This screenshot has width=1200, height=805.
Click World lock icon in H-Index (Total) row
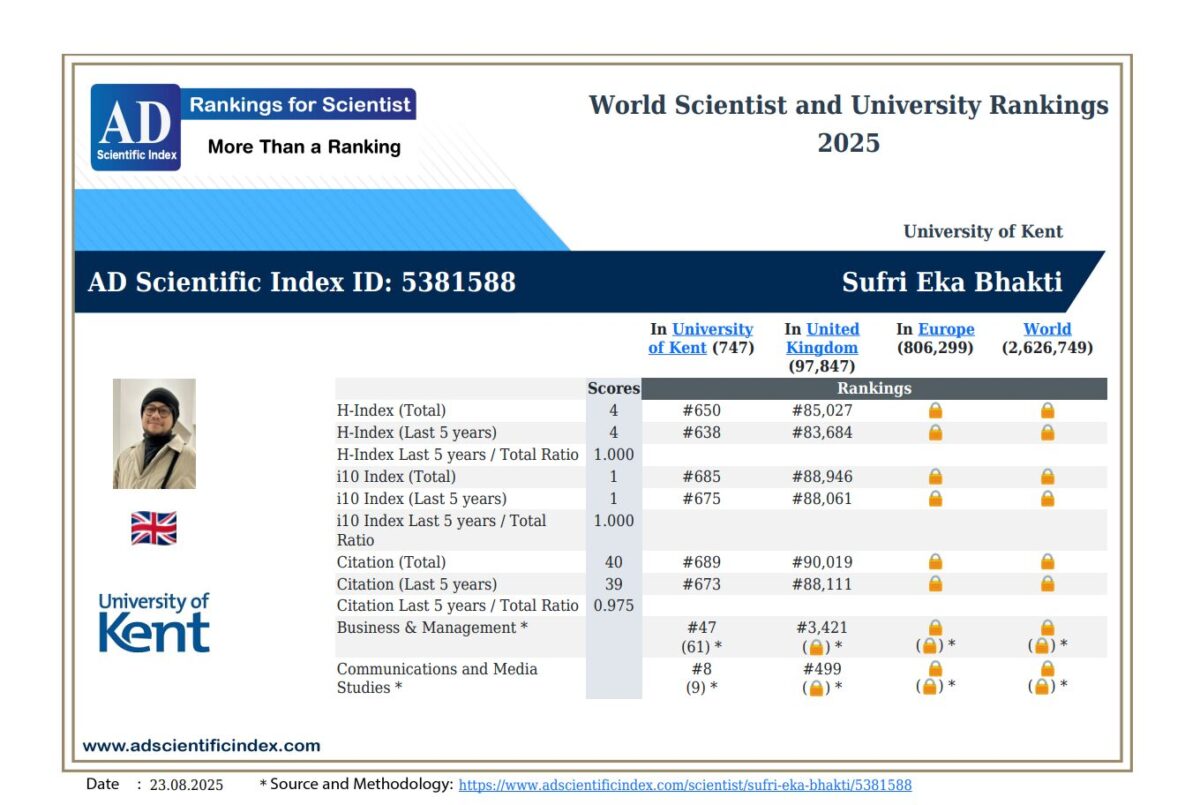coord(1047,410)
